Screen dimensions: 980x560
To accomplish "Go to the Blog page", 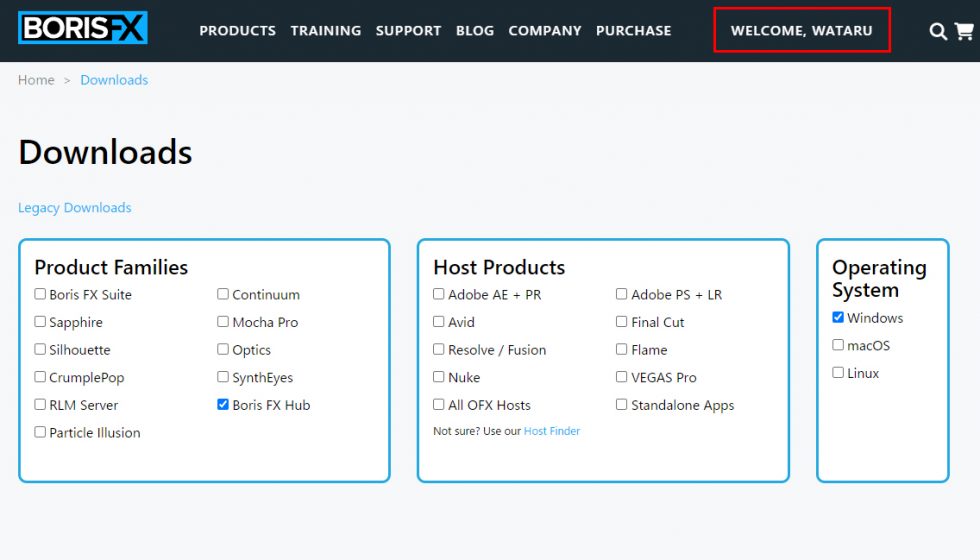I will [474, 31].
